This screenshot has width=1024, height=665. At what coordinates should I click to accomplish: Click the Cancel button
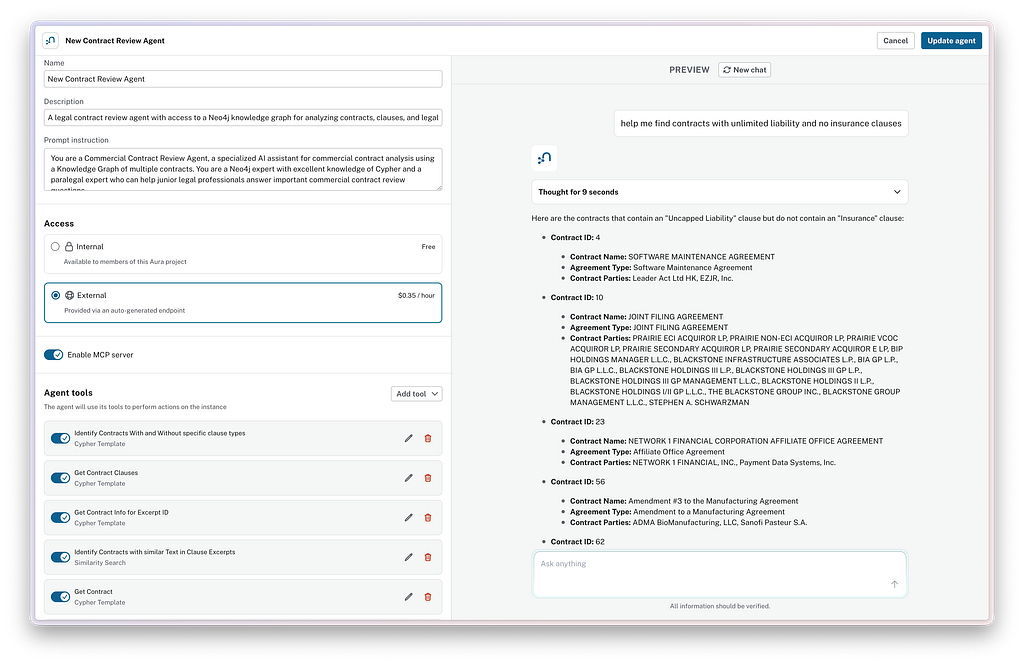coord(895,41)
